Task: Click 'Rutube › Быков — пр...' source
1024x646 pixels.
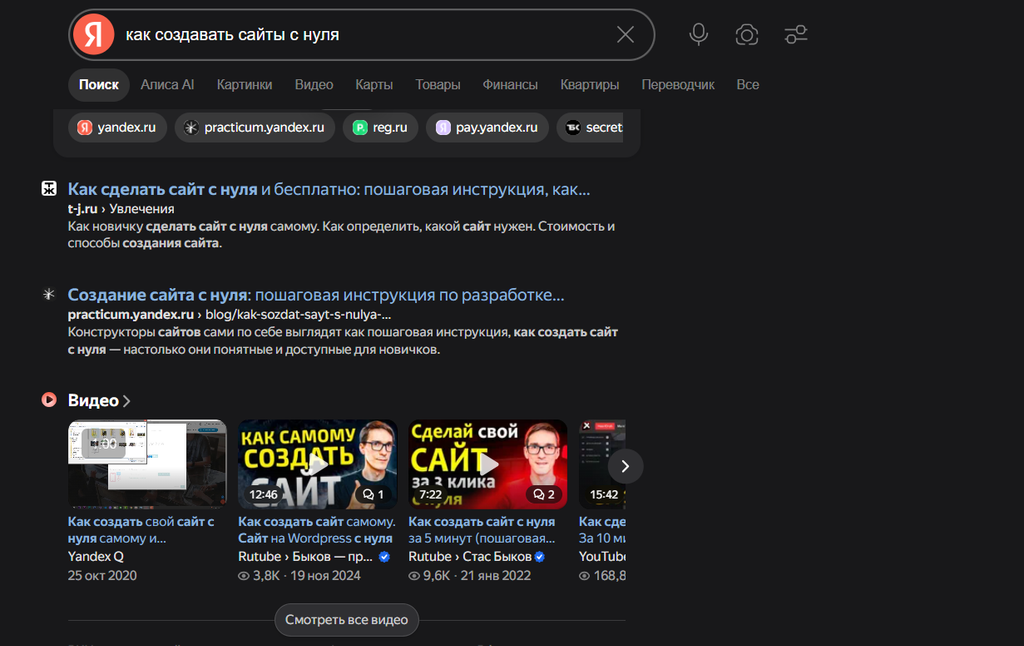Action: click(x=306, y=557)
